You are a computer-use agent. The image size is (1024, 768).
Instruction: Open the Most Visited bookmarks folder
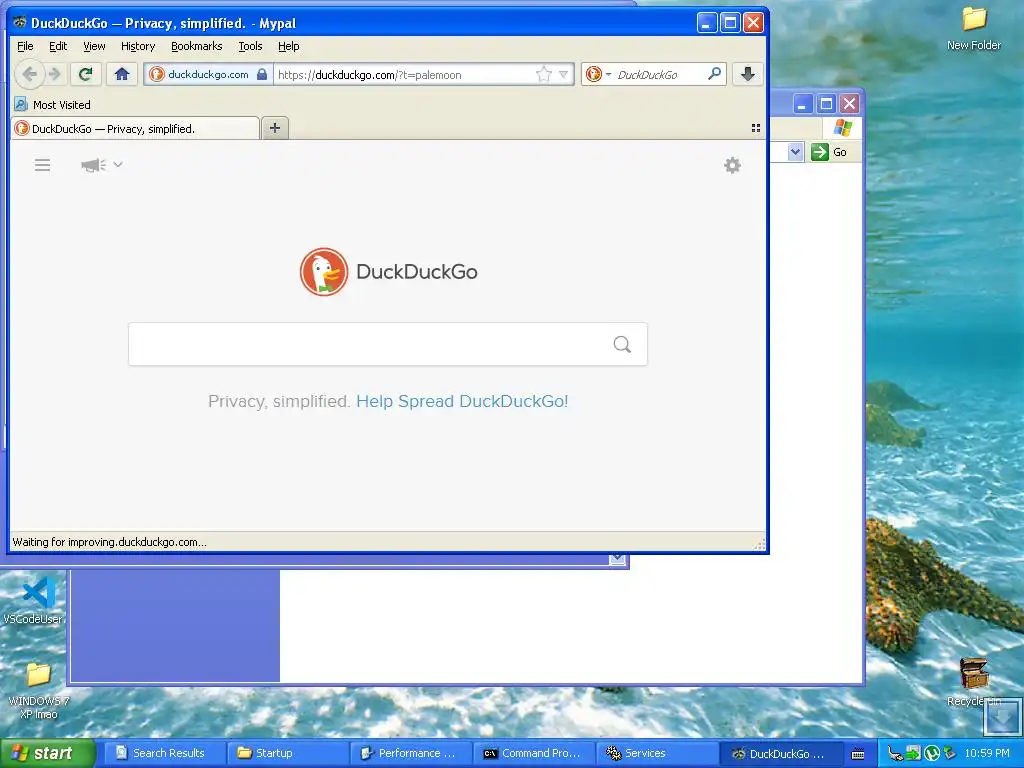tap(53, 104)
